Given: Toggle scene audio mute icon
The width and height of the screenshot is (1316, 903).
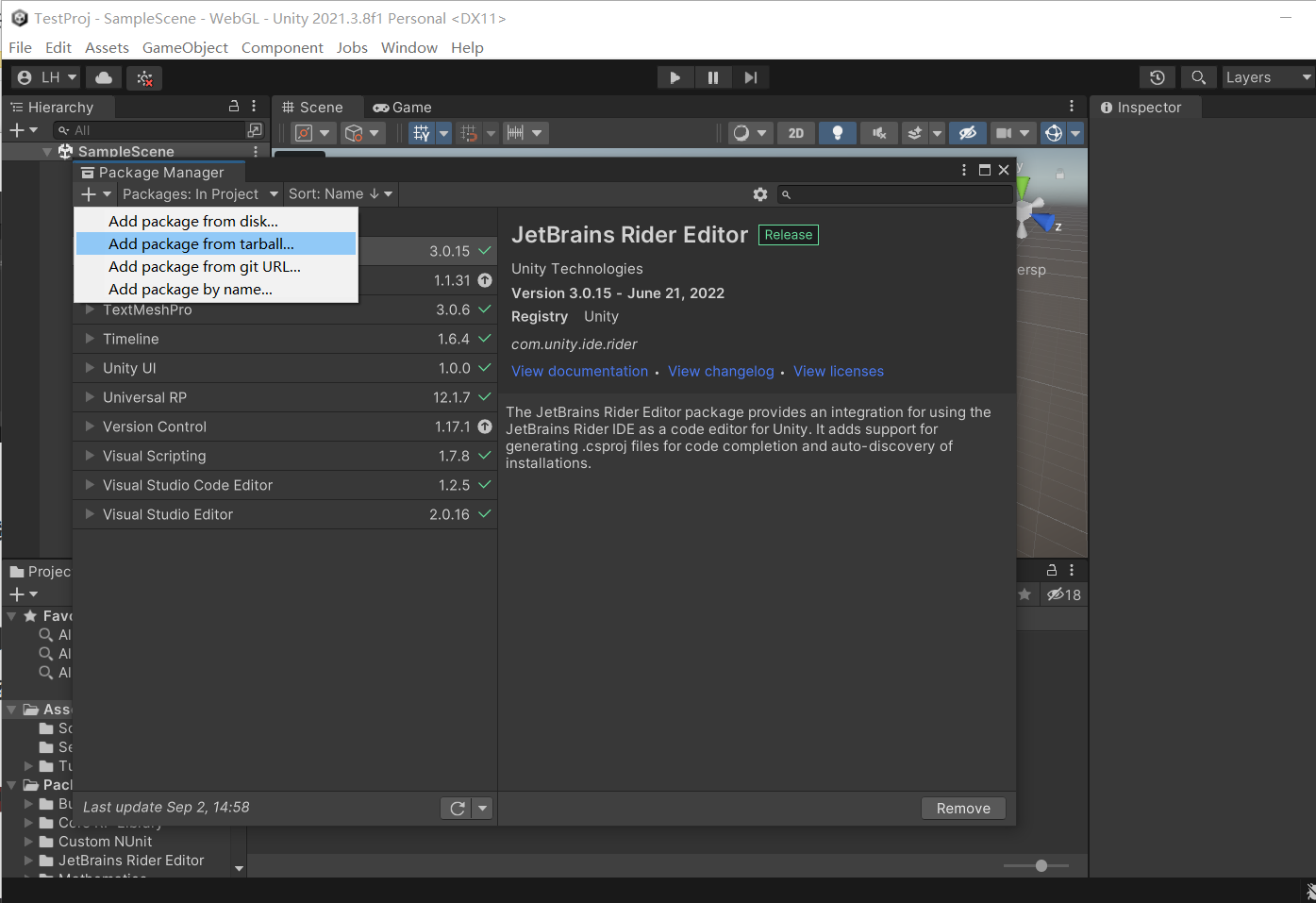Looking at the screenshot, I should coord(878,133).
